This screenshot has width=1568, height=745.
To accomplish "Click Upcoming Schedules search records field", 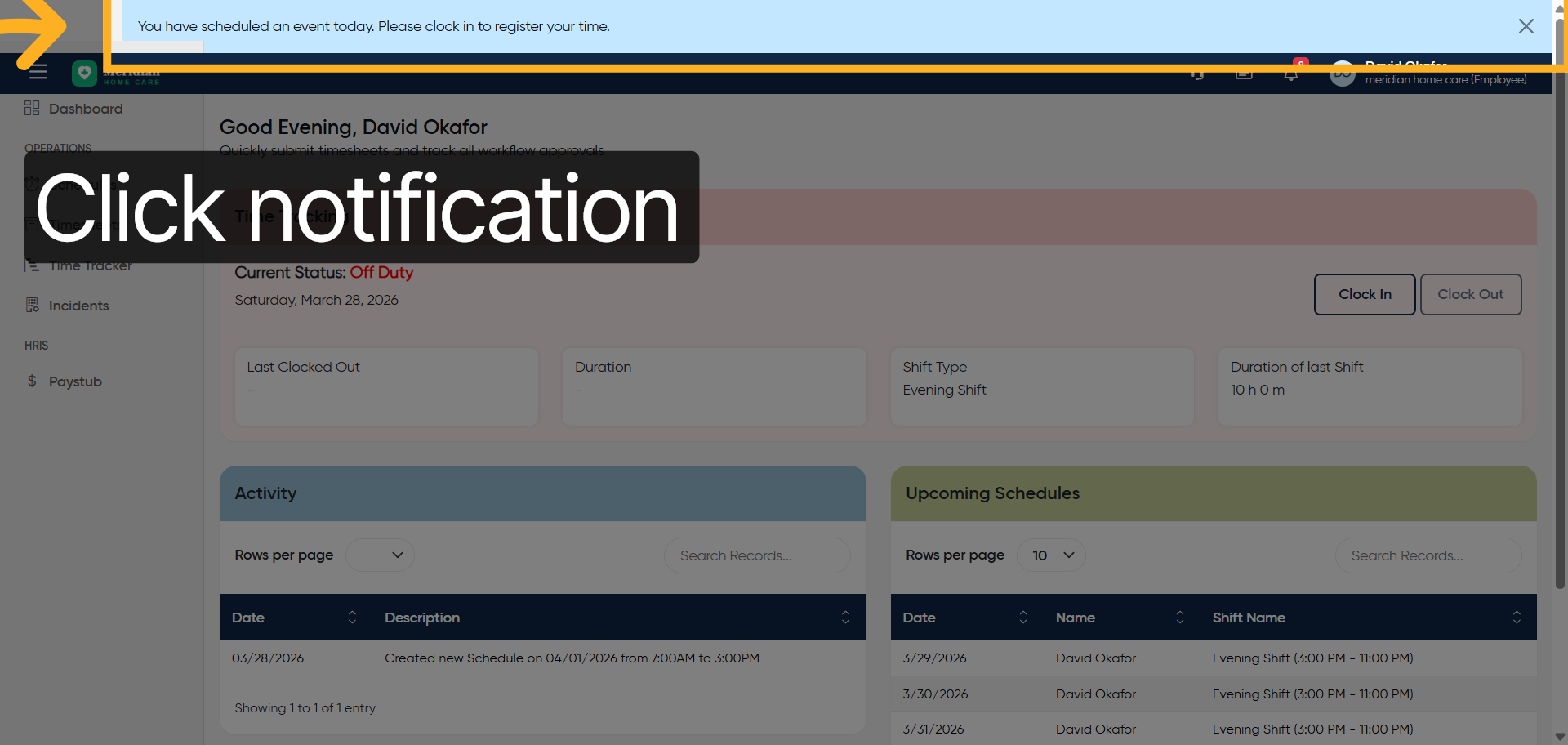I will (x=1428, y=555).
